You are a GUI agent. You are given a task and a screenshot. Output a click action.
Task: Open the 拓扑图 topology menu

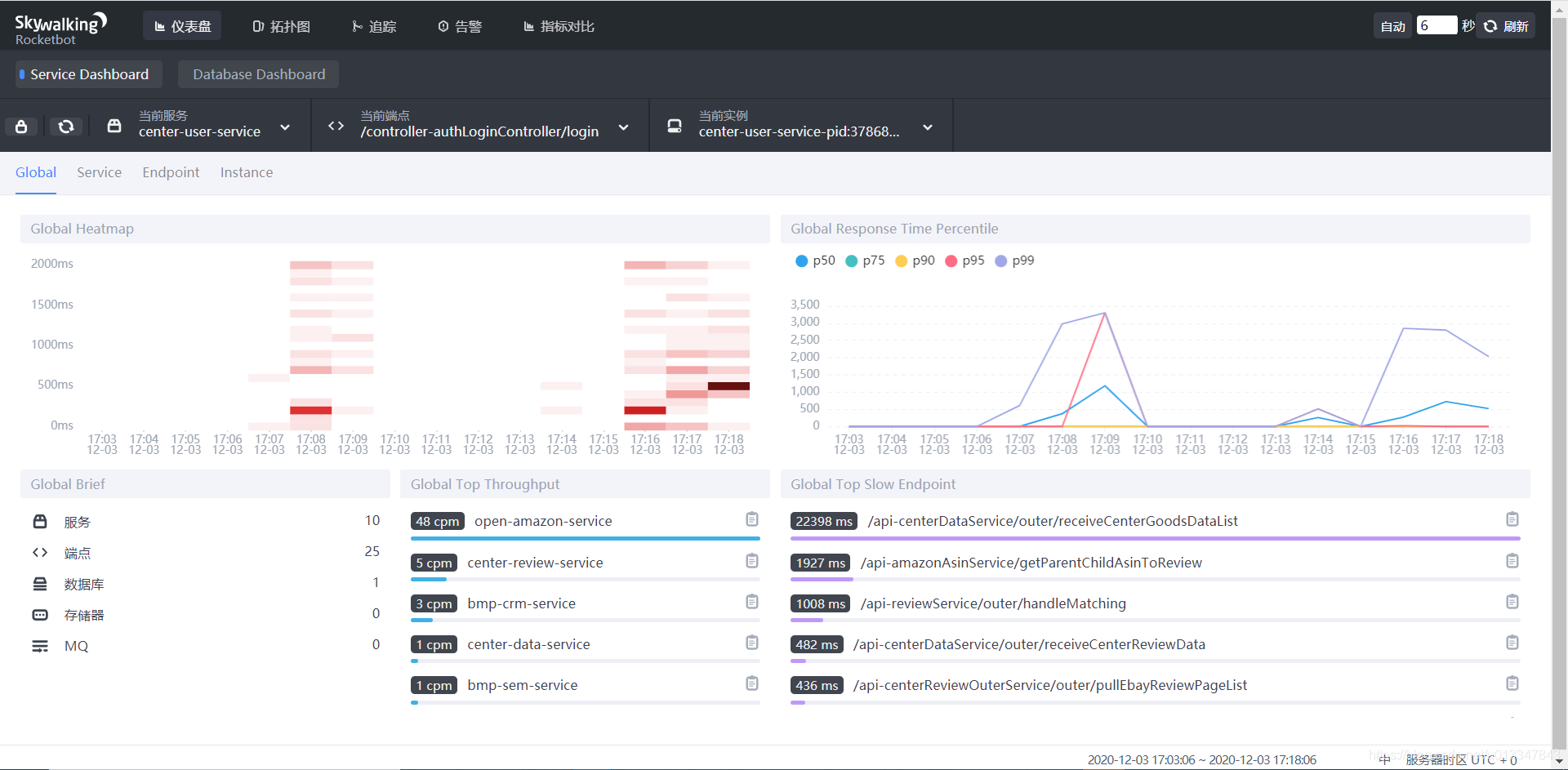281,26
